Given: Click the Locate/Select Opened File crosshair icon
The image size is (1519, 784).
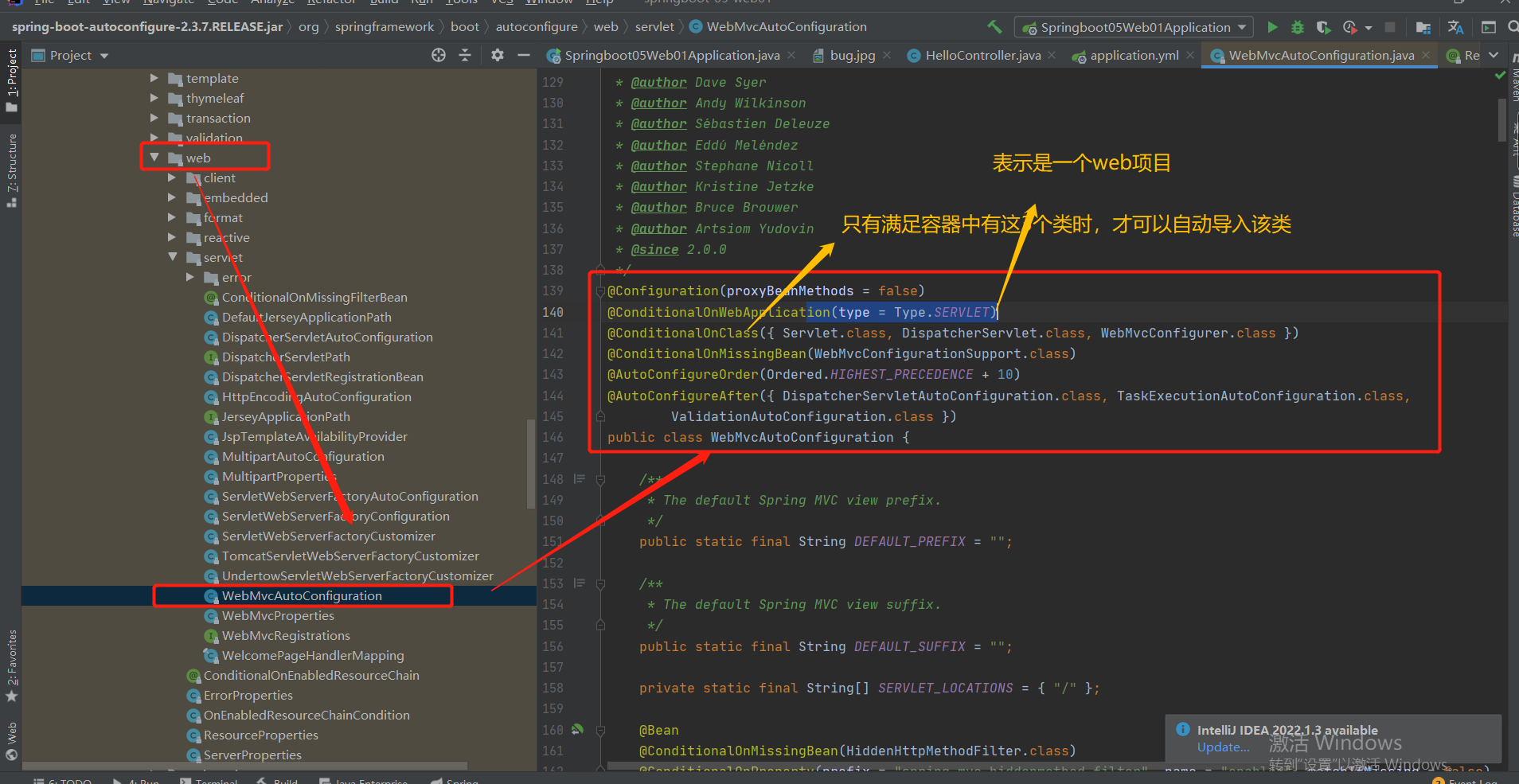Looking at the screenshot, I should pyautogui.click(x=439, y=55).
